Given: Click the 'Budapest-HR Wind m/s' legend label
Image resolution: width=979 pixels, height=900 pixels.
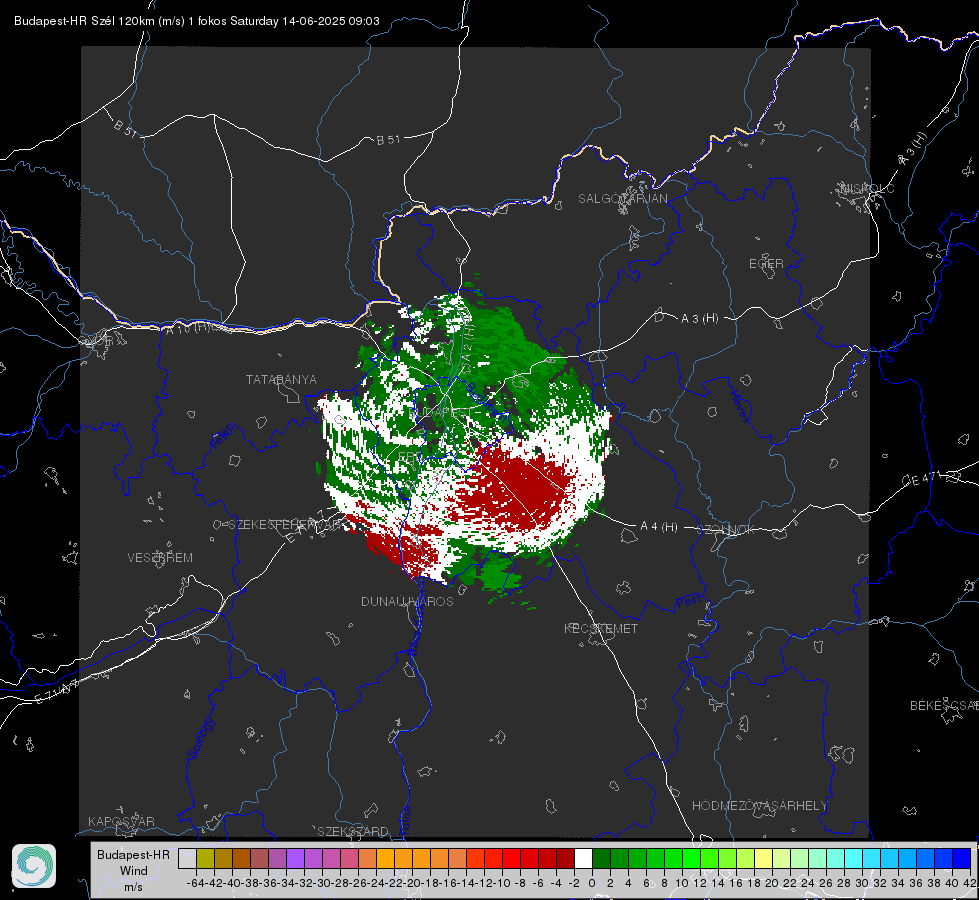Looking at the screenshot, I should (x=133, y=871).
